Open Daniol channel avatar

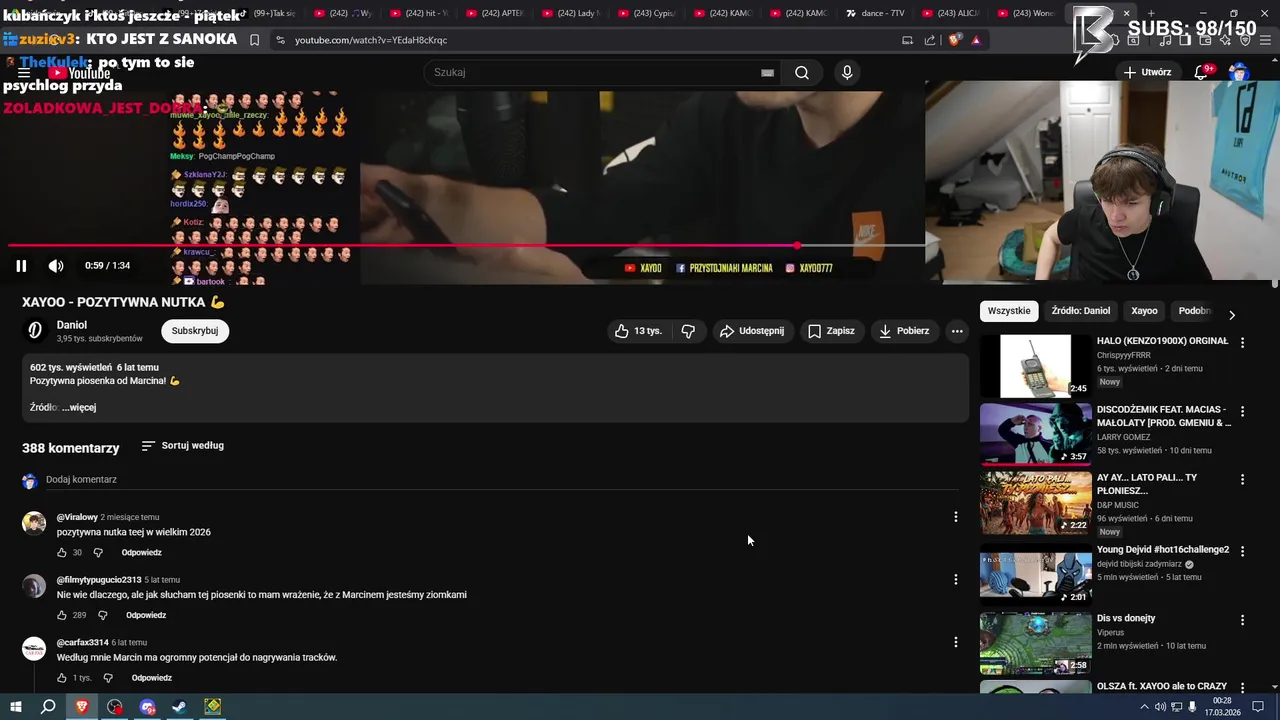coord(35,330)
